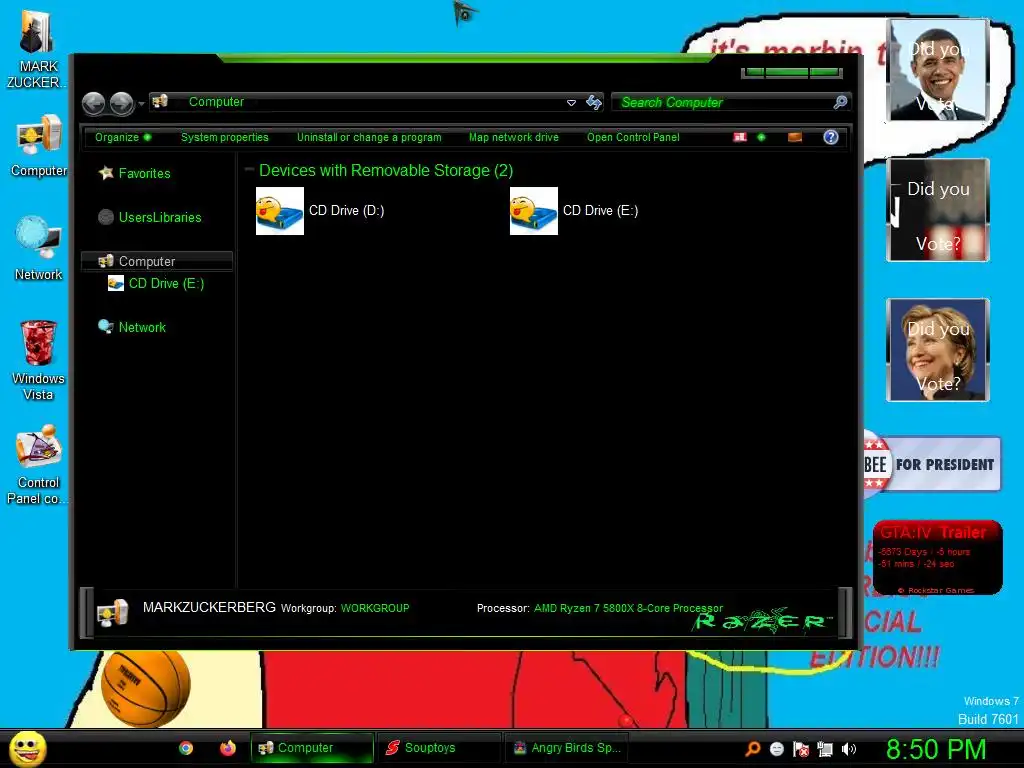Click the Hillary Did you Vote gadget
This screenshot has height=768, width=1024.
tap(938, 350)
